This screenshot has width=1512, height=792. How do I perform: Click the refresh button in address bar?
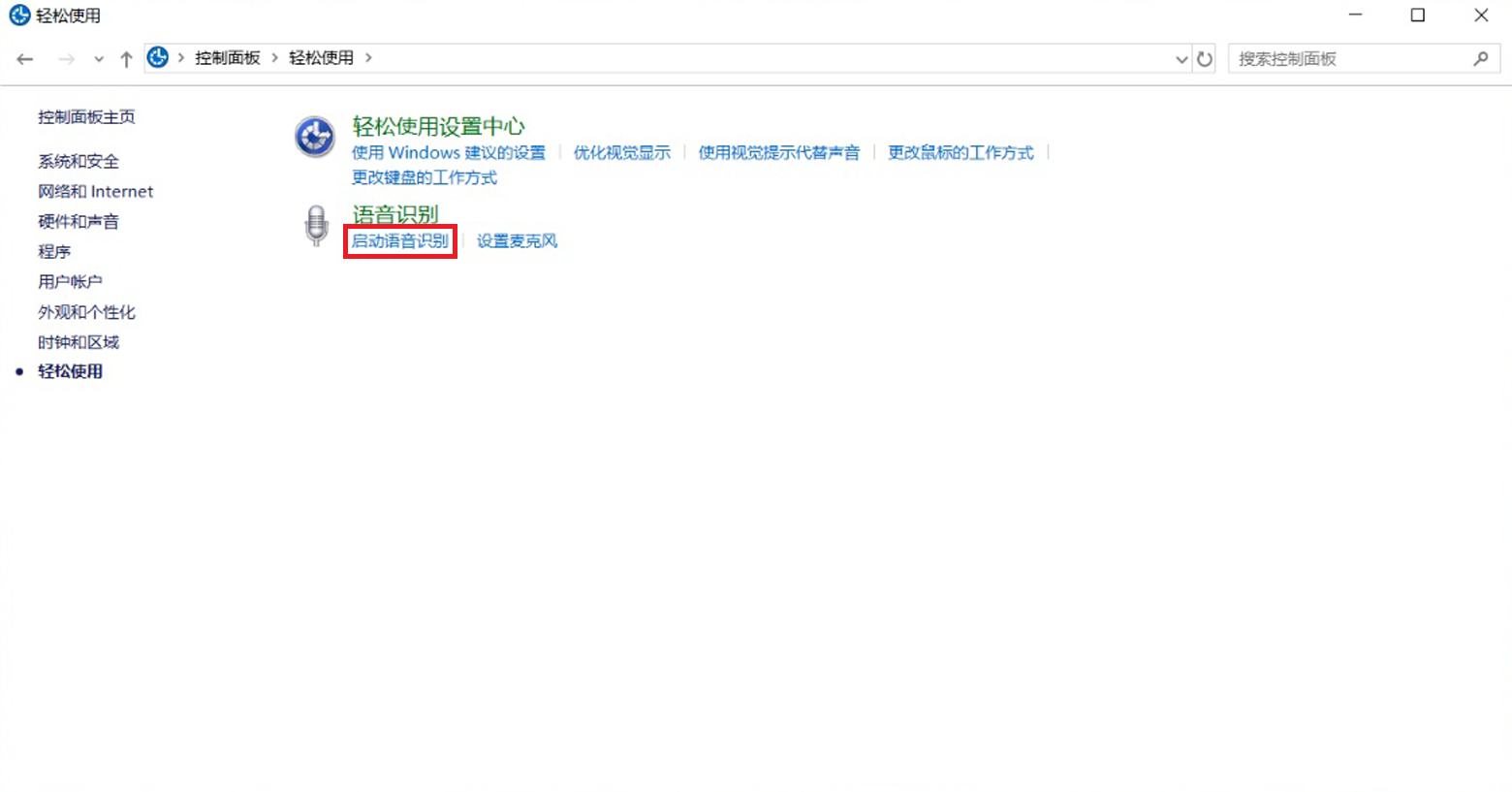[x=1205, y=59]
